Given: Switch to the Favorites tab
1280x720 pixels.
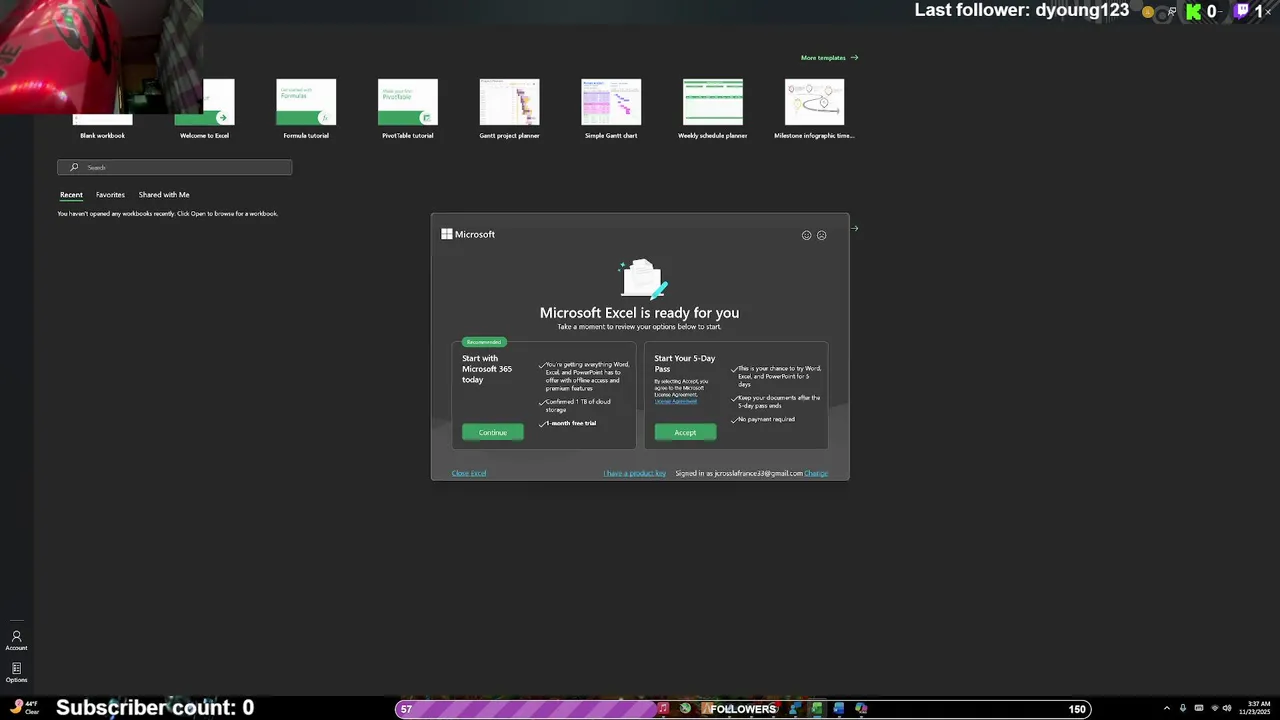Looking at the screenshot, I should 110,195.
